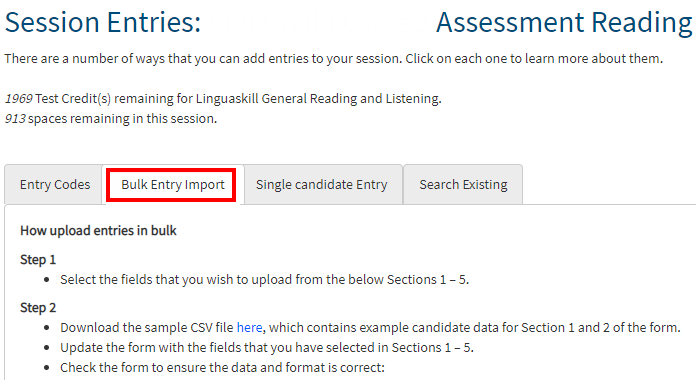Go to the Search Existing tab

coord(463,185)
